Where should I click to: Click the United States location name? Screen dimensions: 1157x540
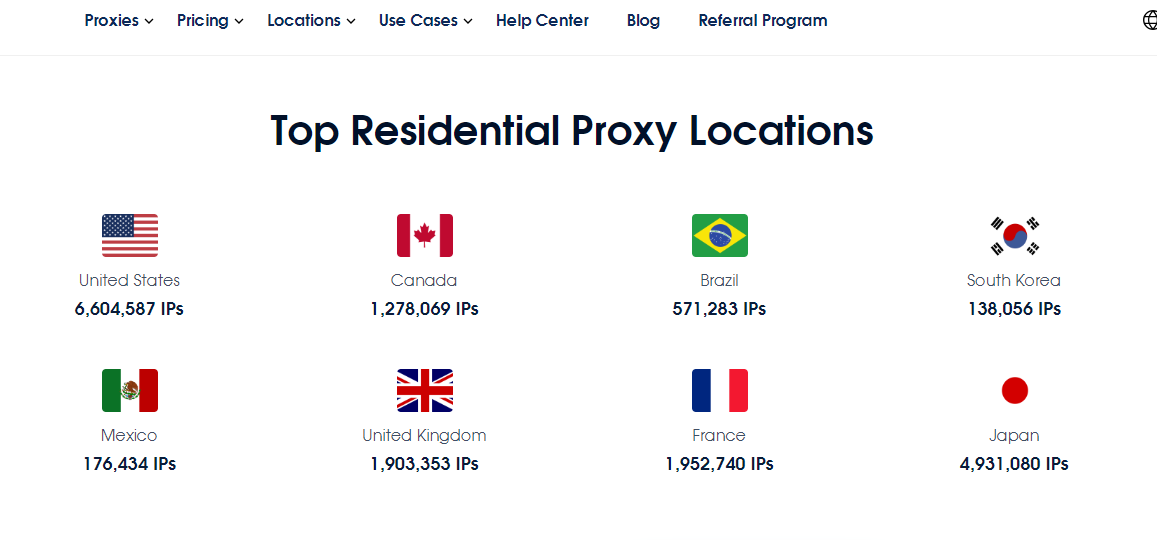(129, 280)
